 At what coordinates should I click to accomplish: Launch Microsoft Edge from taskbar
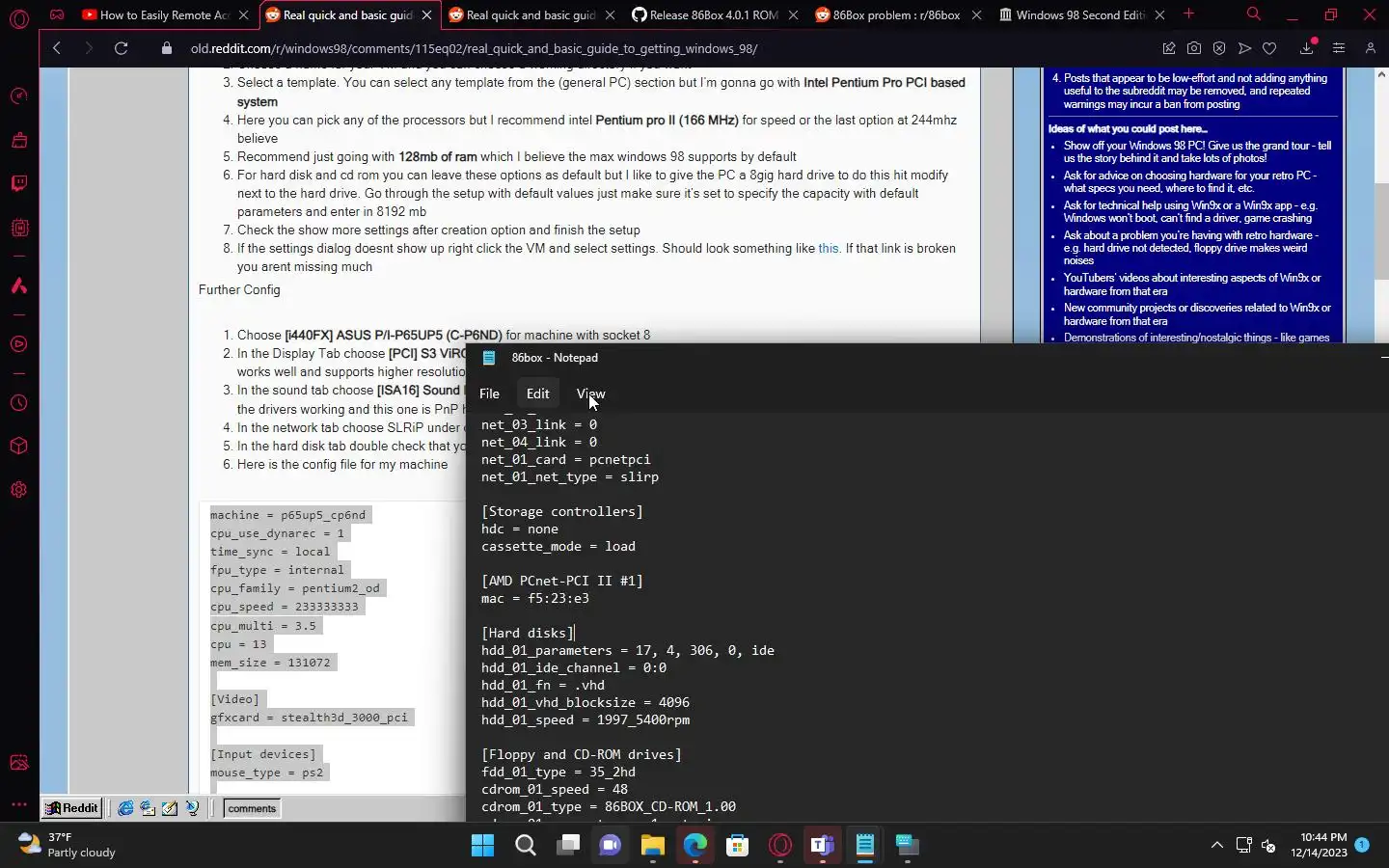point(695,846)
